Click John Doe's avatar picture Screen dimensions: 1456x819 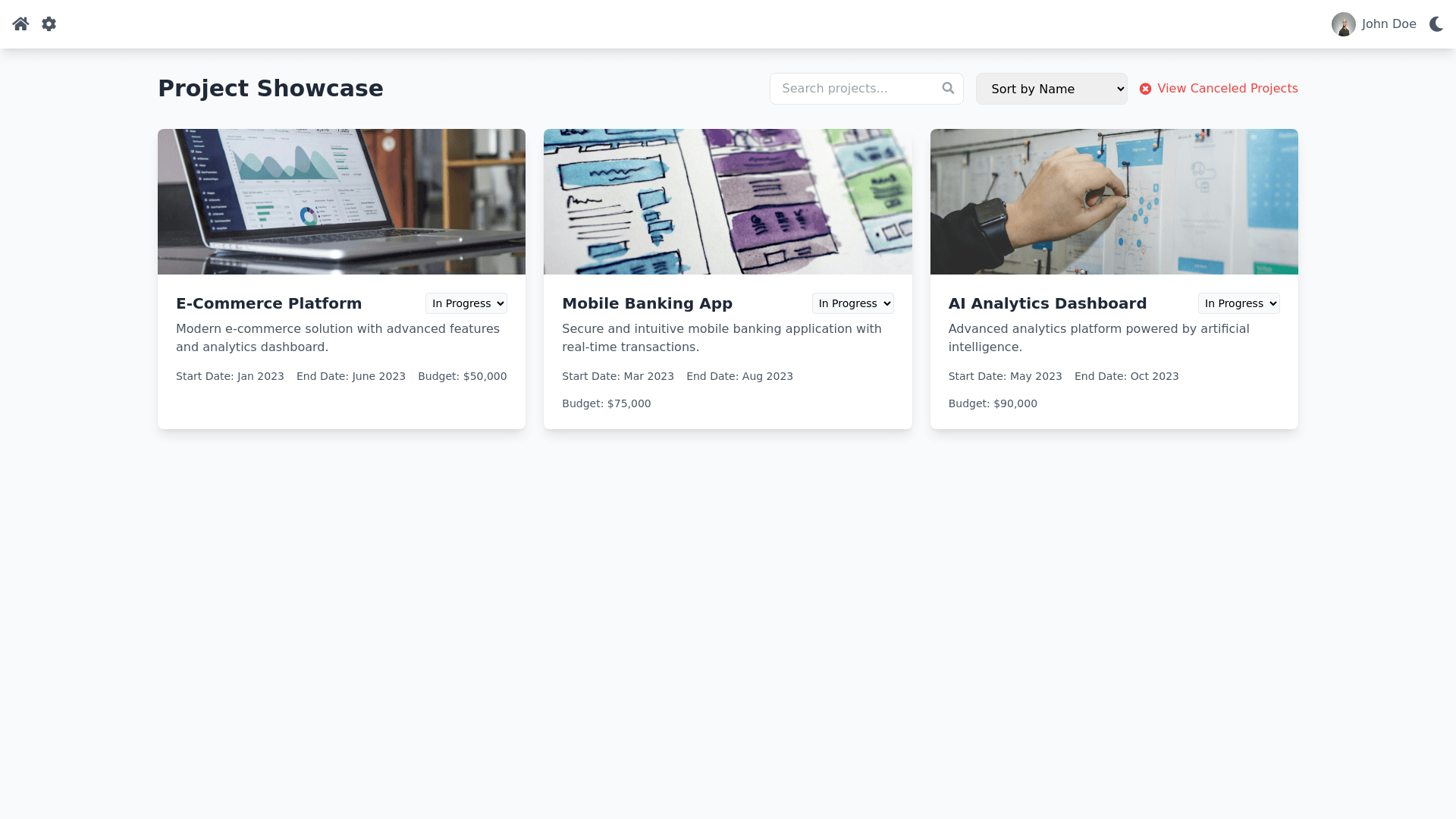[1344, 24]
